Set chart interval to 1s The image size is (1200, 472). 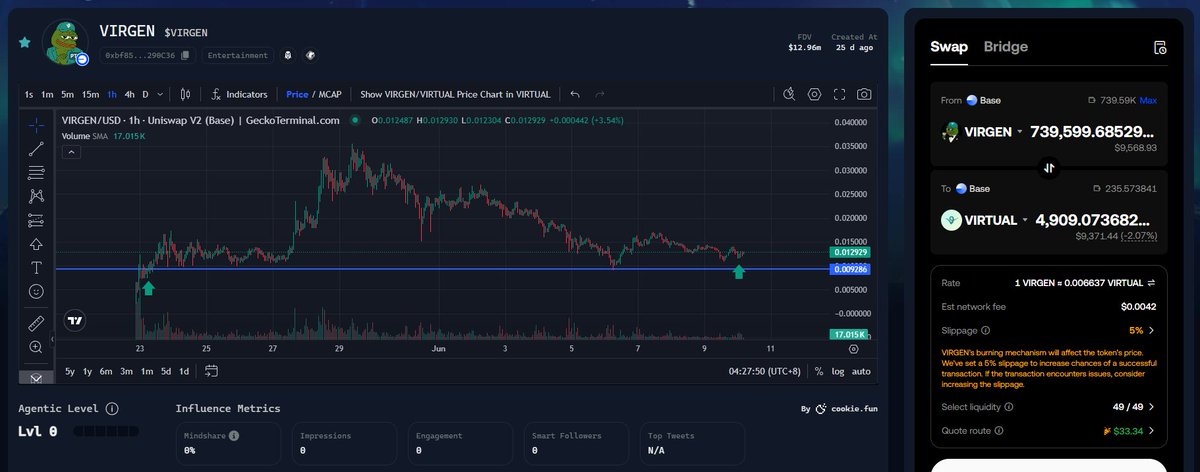point(30,94)
